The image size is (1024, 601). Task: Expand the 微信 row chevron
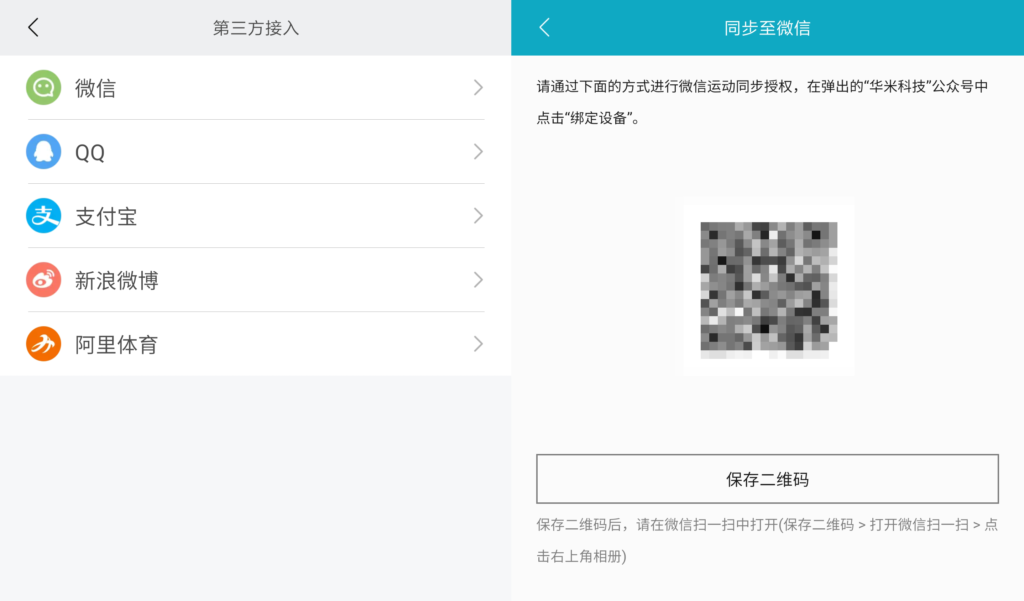pos(478,88)
